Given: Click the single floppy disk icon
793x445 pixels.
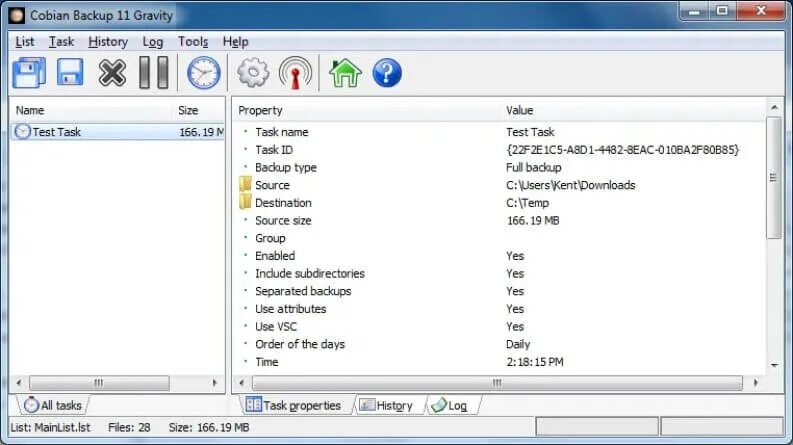Looking at the screenshot, I should pyautogui.click(x=70, y=72).
